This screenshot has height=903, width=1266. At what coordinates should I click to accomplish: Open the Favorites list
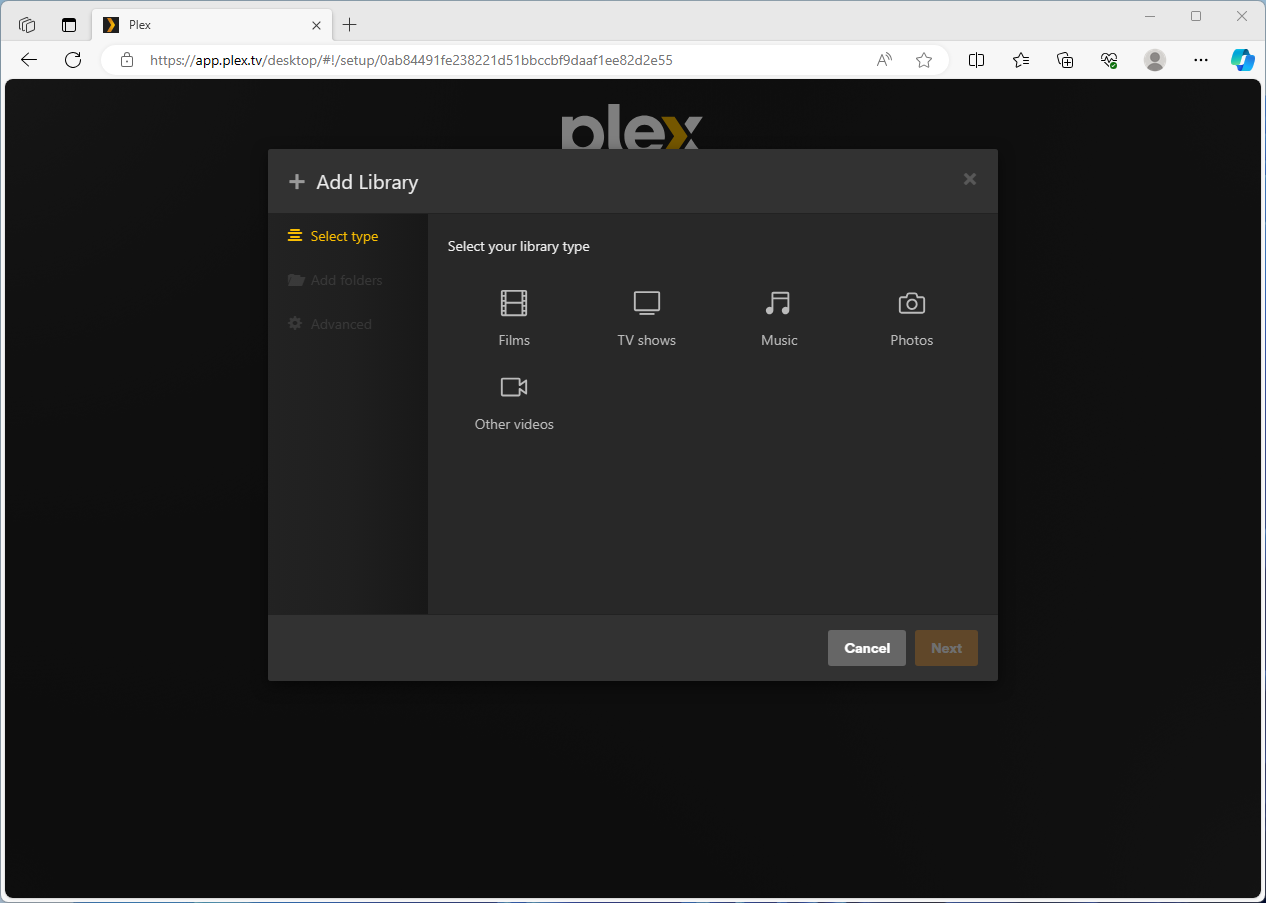click(x=1021, y=60)
